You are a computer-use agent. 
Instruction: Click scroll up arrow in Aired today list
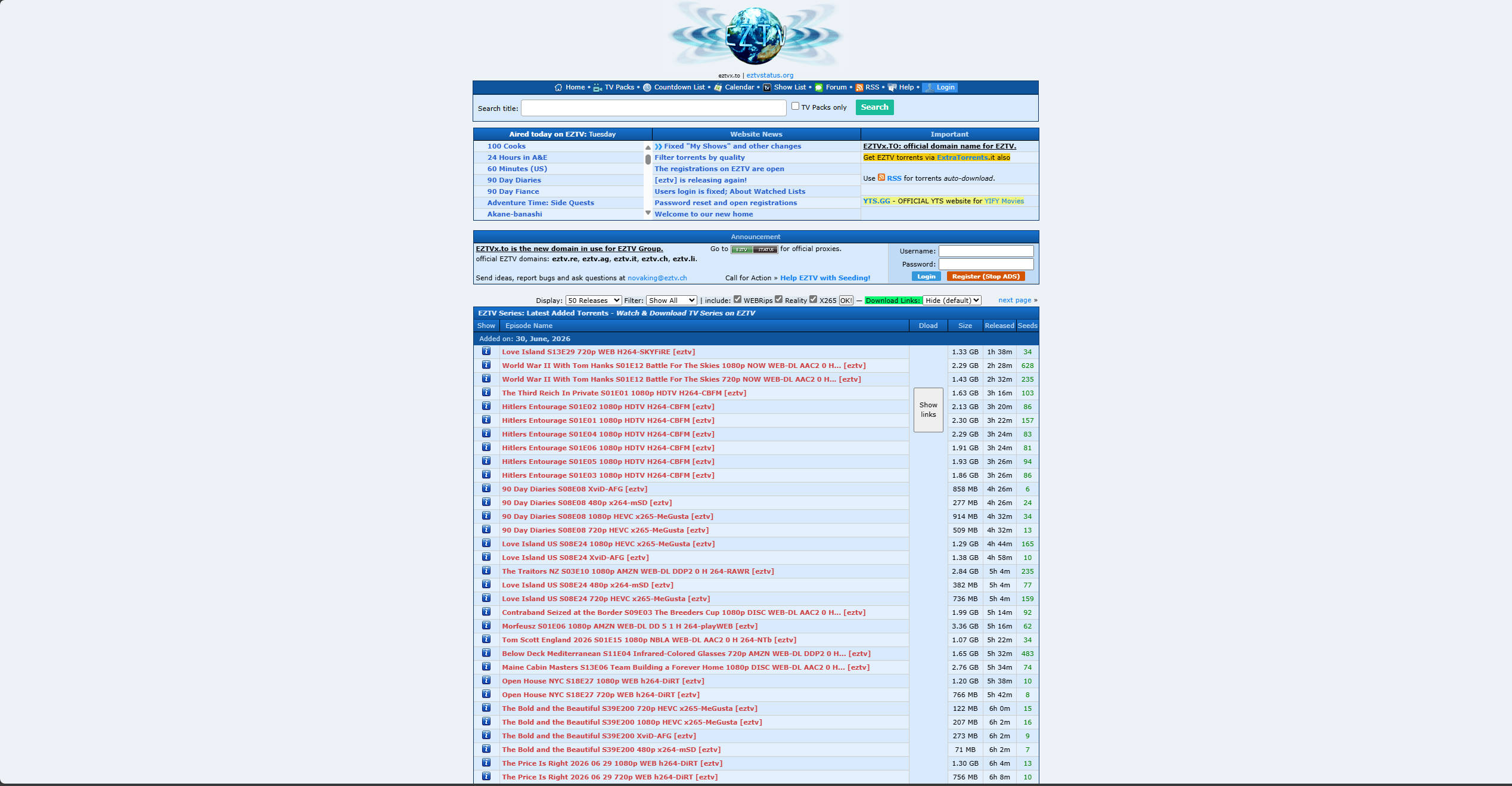coord(648,147)
